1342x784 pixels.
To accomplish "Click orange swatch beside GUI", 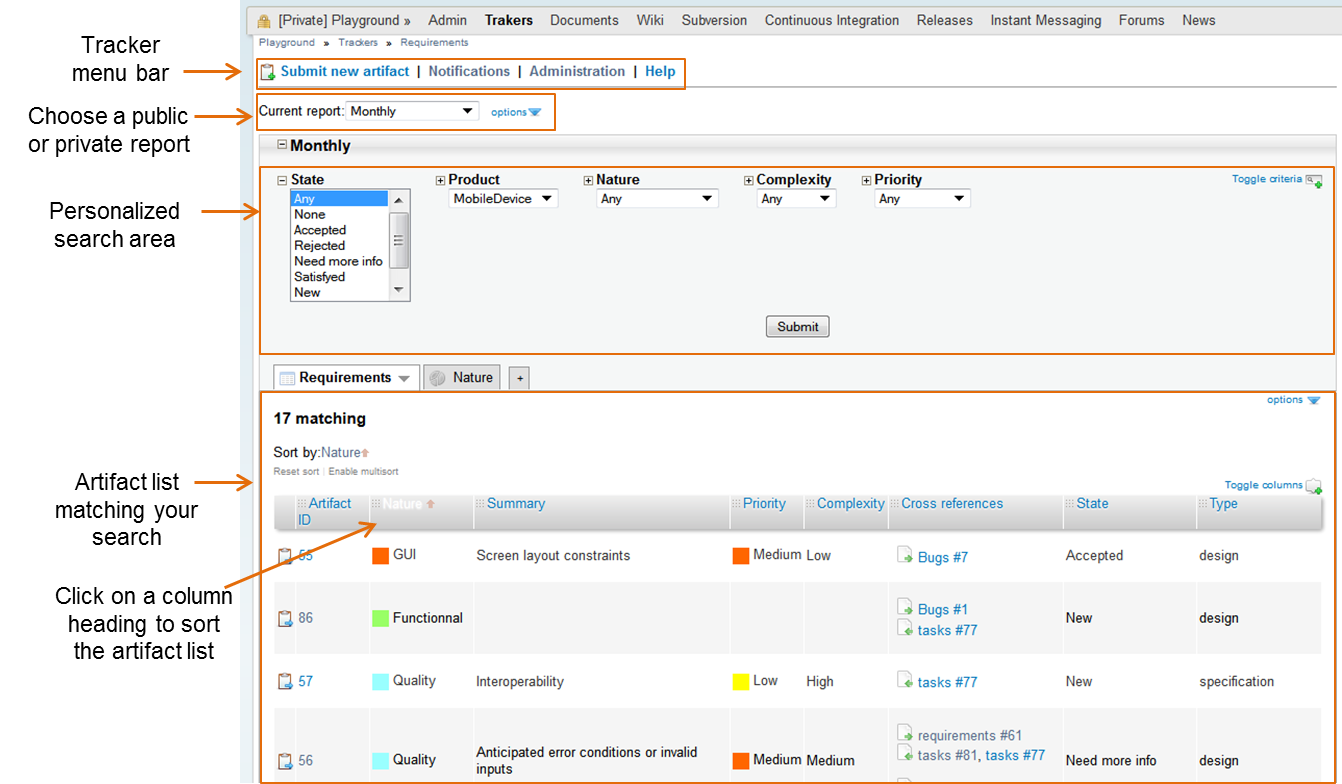I will [x=380, y=555].
